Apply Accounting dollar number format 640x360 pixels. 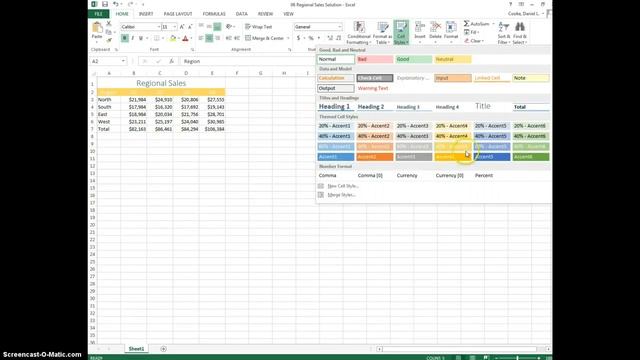pyautogui.click(x=298, y=38)
